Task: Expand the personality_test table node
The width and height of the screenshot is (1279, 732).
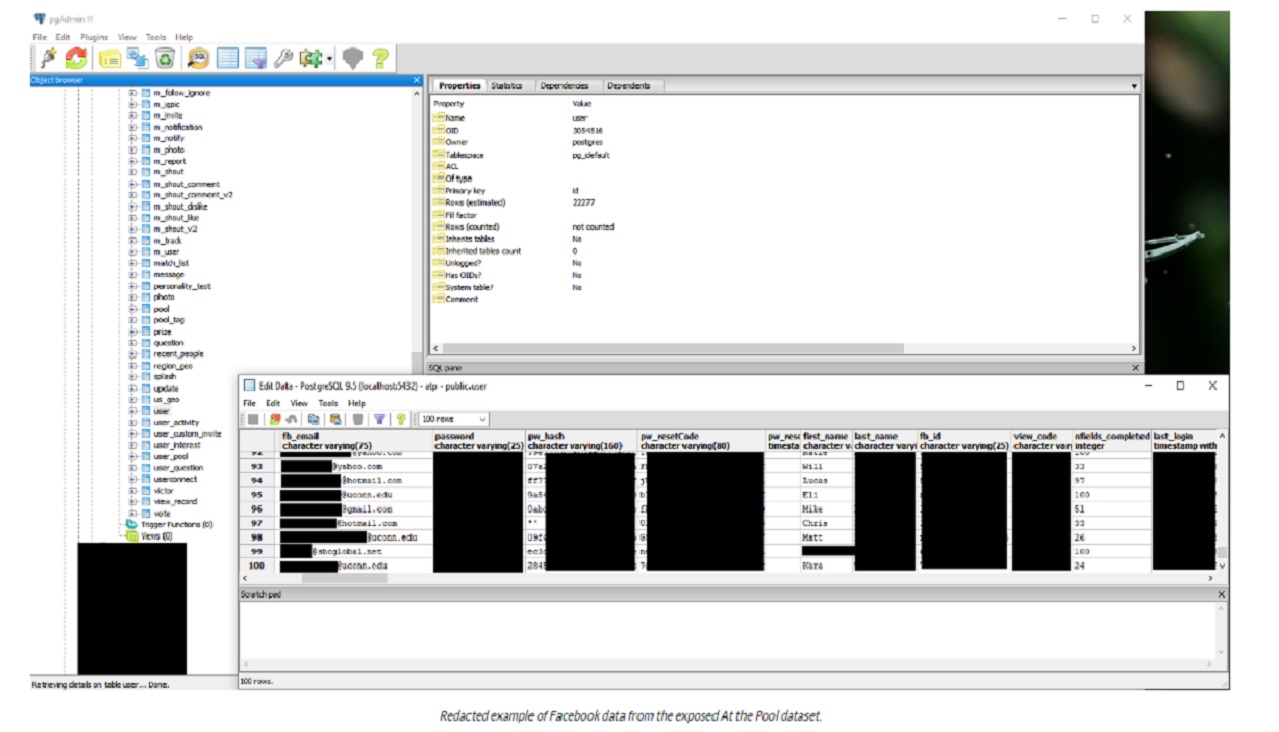Action: [132, 286]
